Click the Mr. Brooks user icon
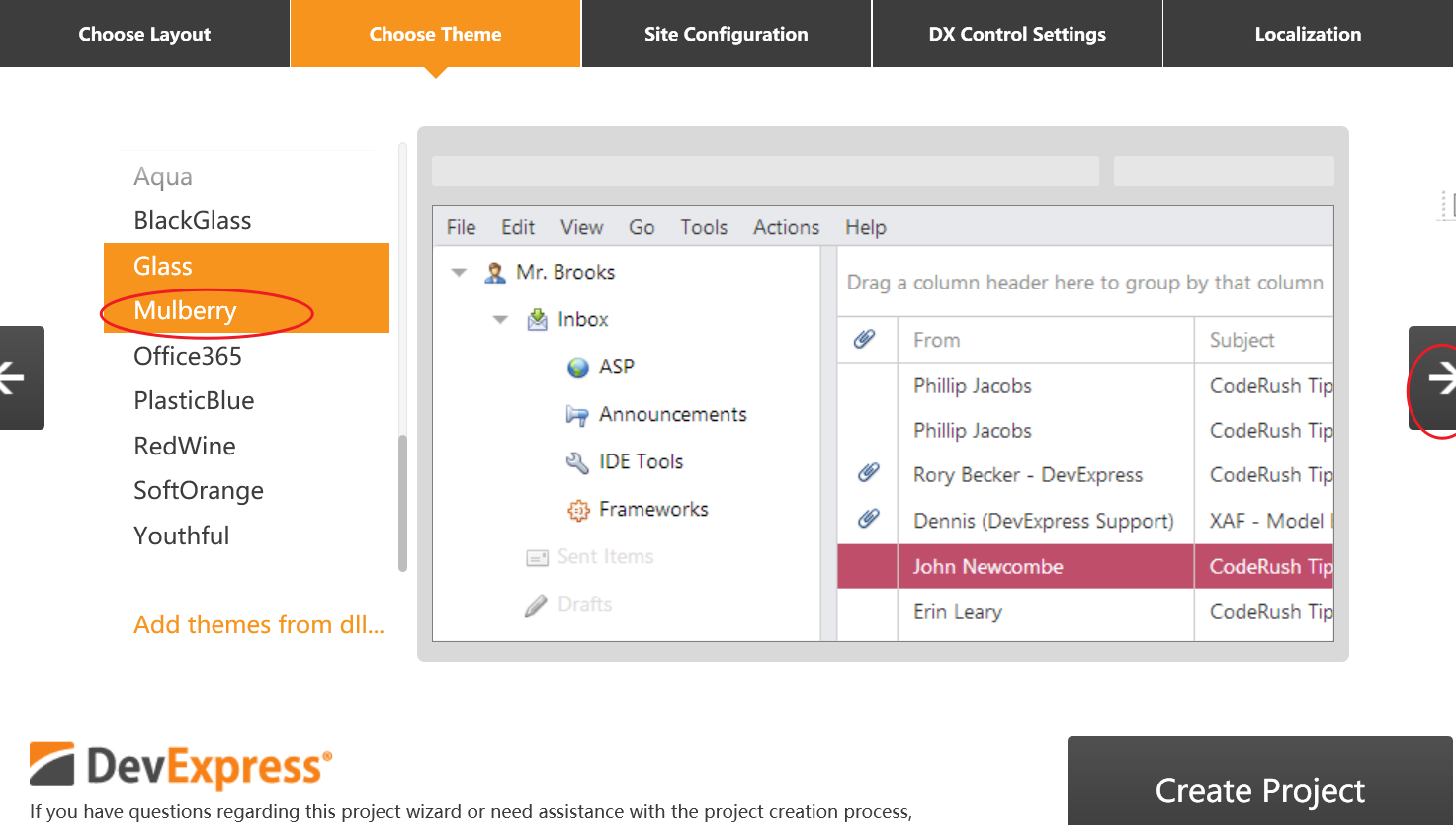Screen dimensions: 1456x825 tap(493, 271)
